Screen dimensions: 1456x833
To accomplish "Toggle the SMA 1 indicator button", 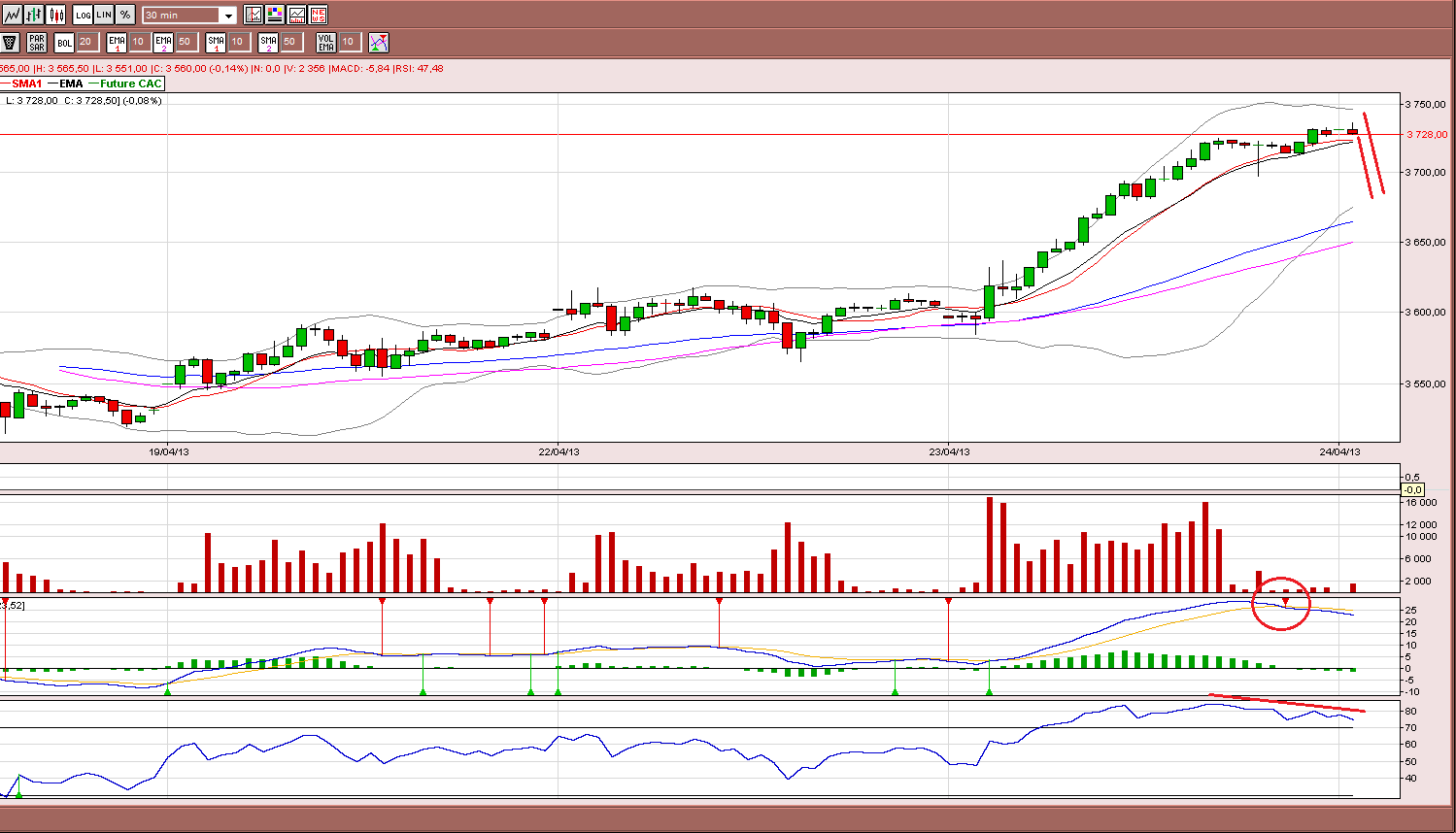I will (216, 42).
